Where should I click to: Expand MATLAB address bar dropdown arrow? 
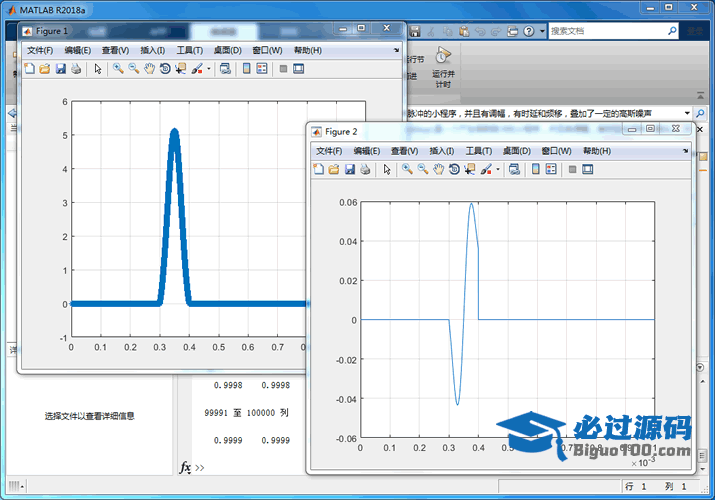pos(687,113)
